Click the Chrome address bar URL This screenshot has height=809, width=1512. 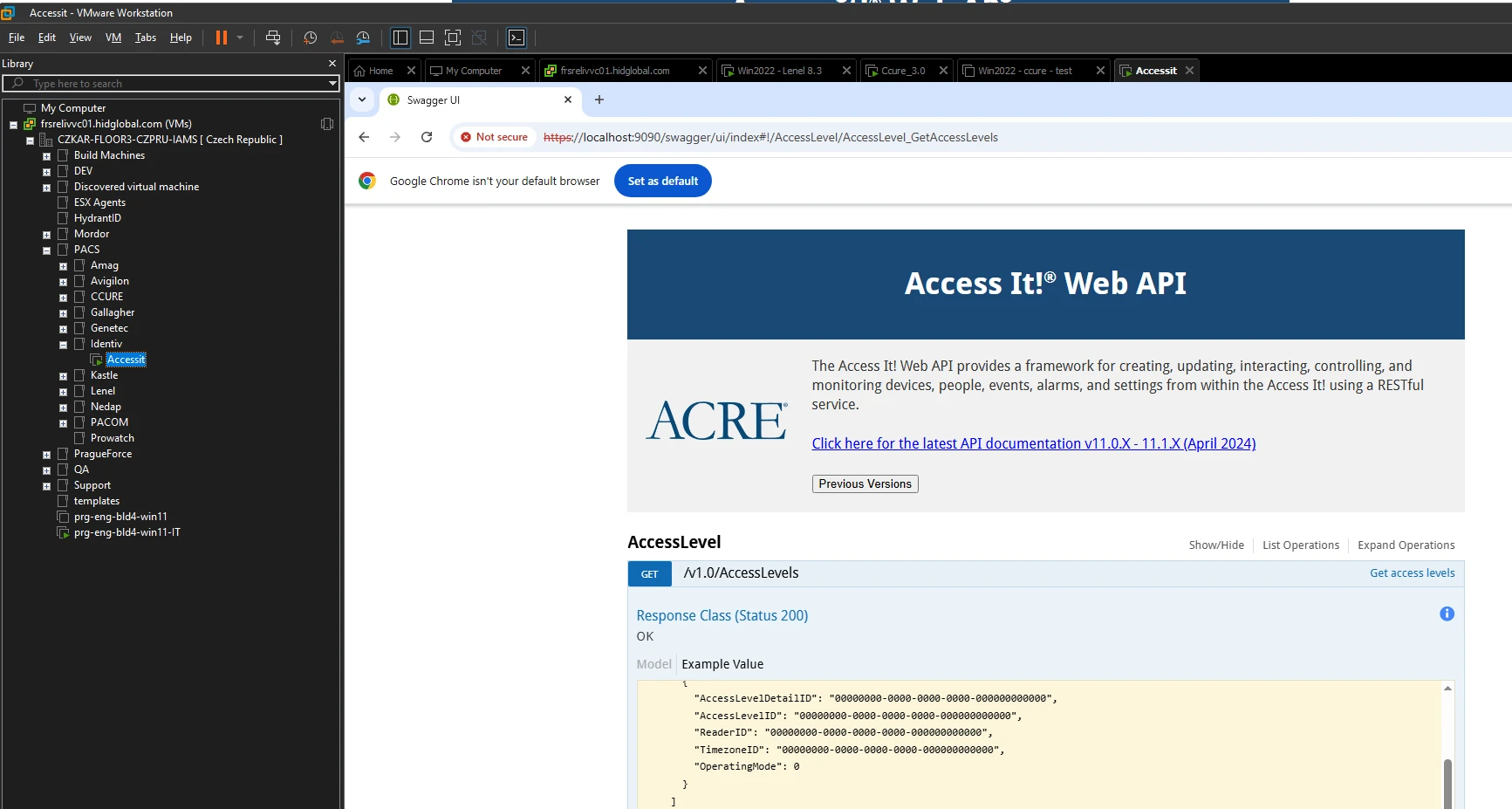(x=770, y=137)
